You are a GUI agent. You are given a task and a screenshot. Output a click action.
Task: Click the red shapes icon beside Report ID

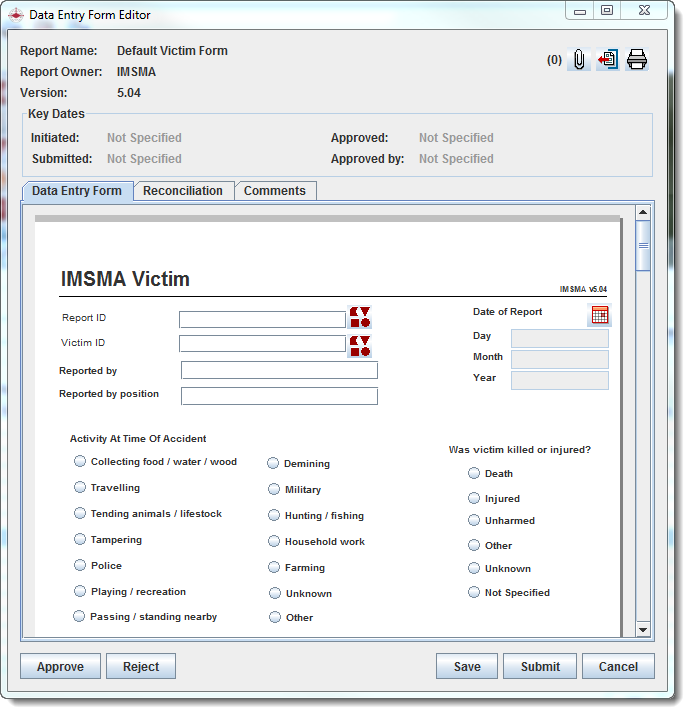[x=360, y=318]
